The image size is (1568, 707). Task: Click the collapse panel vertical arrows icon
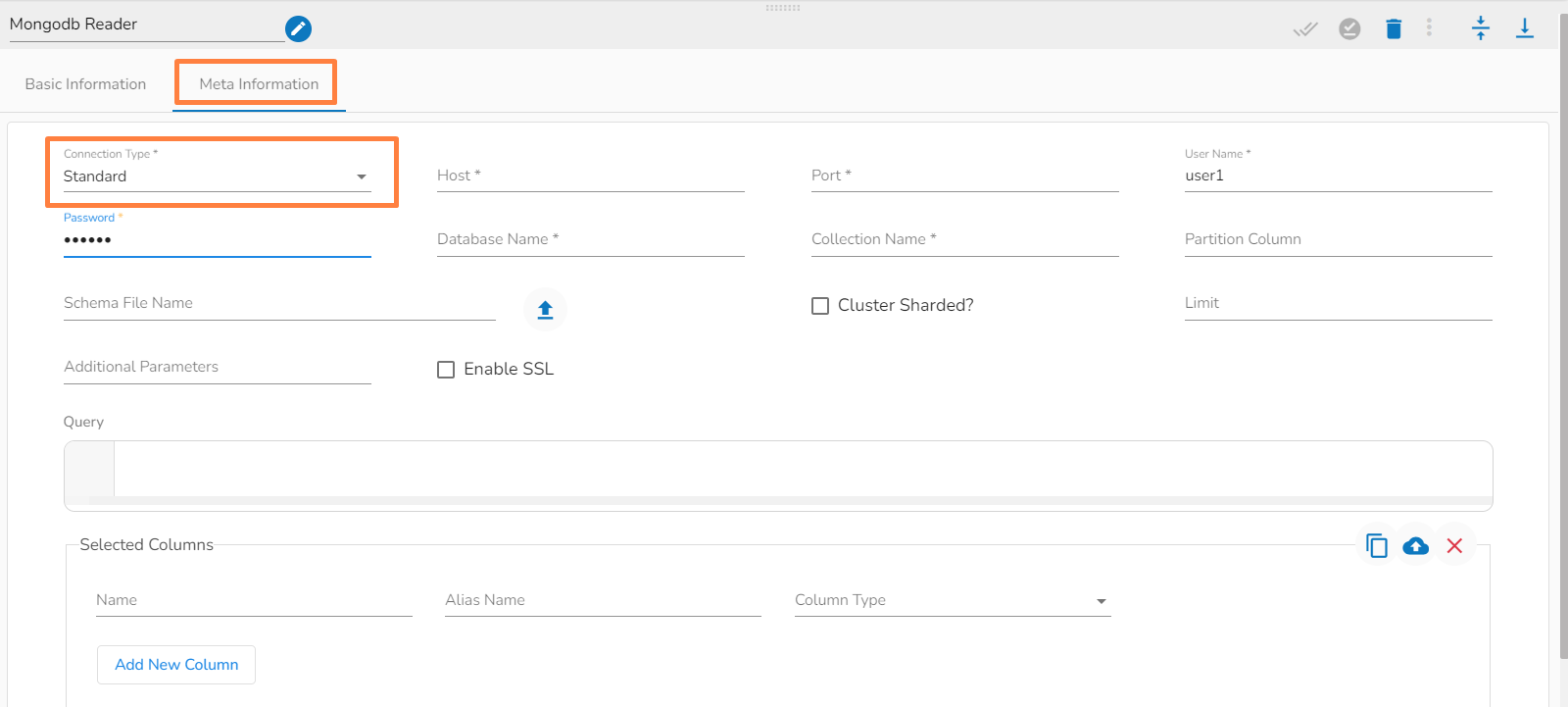[x=1480, y=28]
